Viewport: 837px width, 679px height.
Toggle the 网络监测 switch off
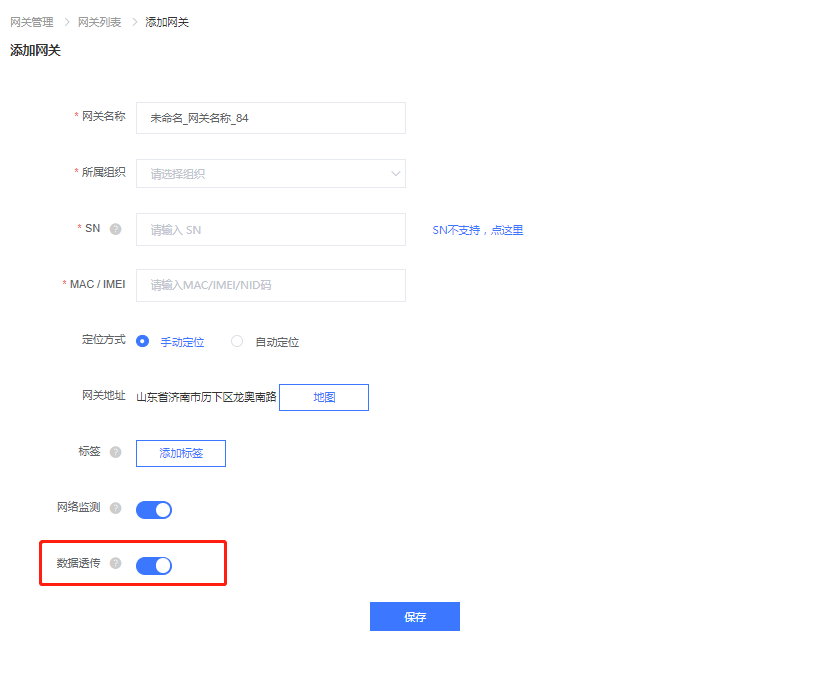tap(154, 510)
